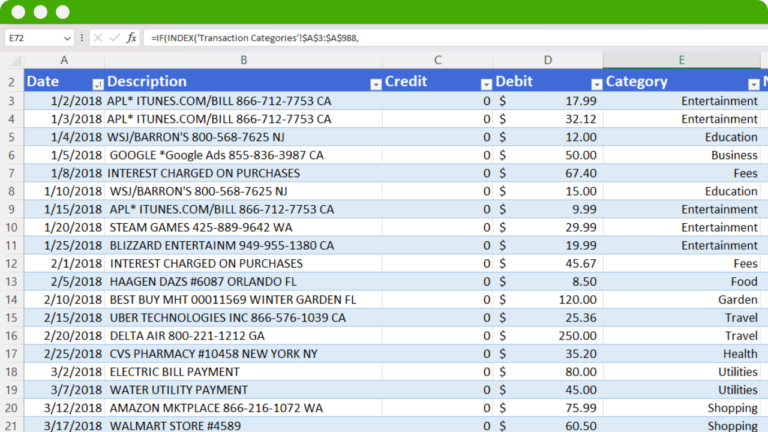This screenshot has width=768, height=432.
Task: Open the Date column filter dropdown
Action: point(97,83)
